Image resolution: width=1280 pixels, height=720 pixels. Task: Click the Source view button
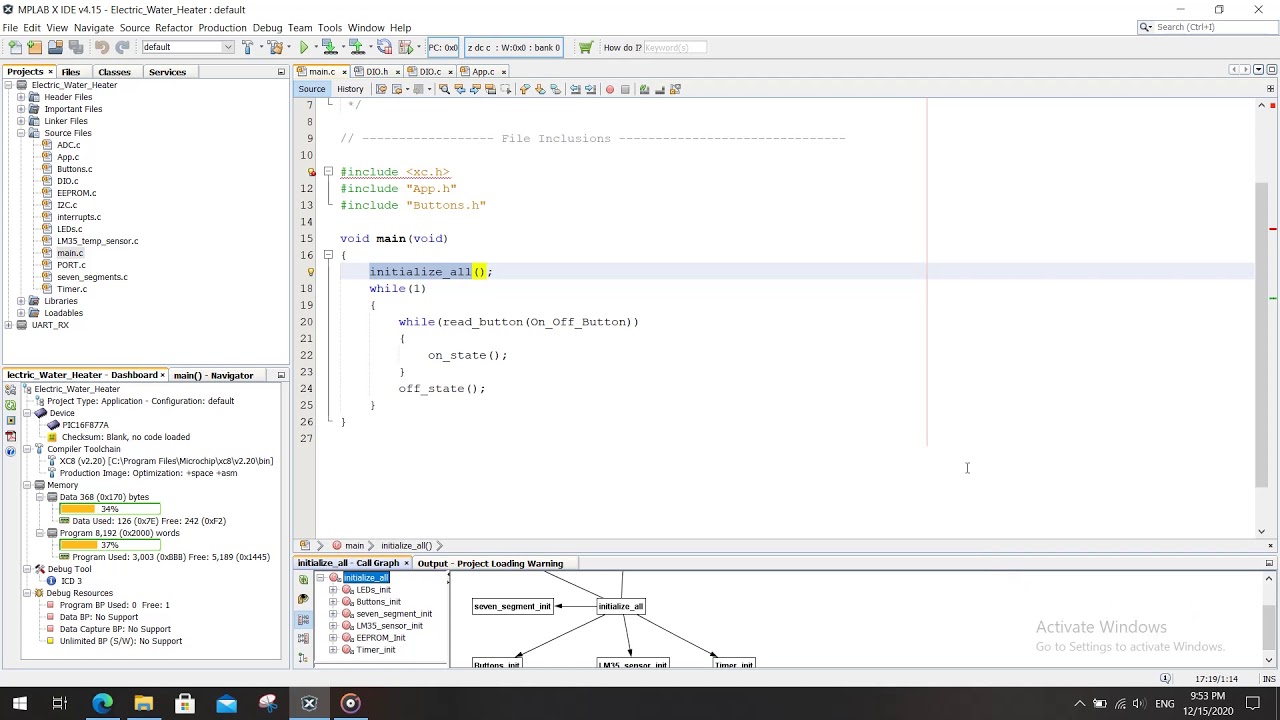pos(312,89)
